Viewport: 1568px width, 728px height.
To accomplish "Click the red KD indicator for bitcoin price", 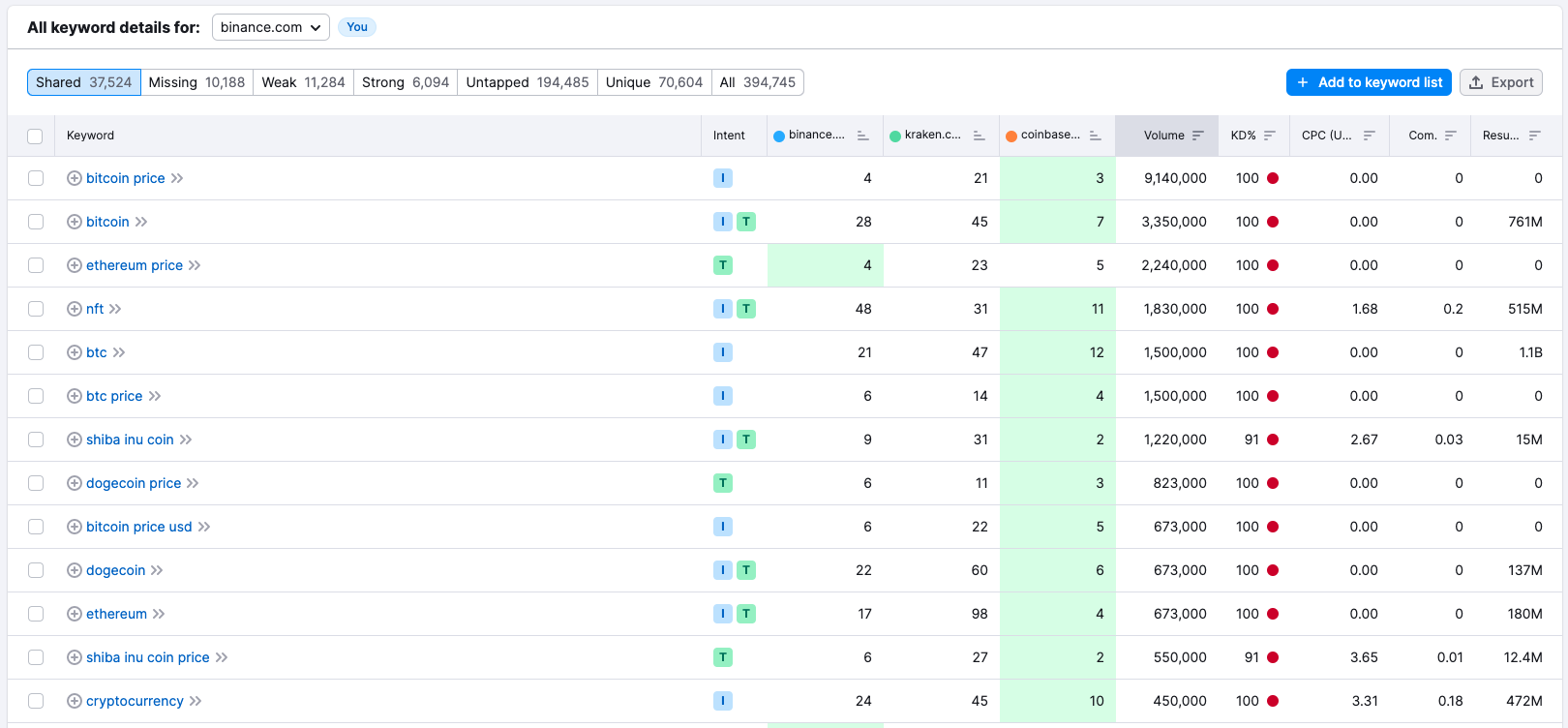I will point(1273,178).
